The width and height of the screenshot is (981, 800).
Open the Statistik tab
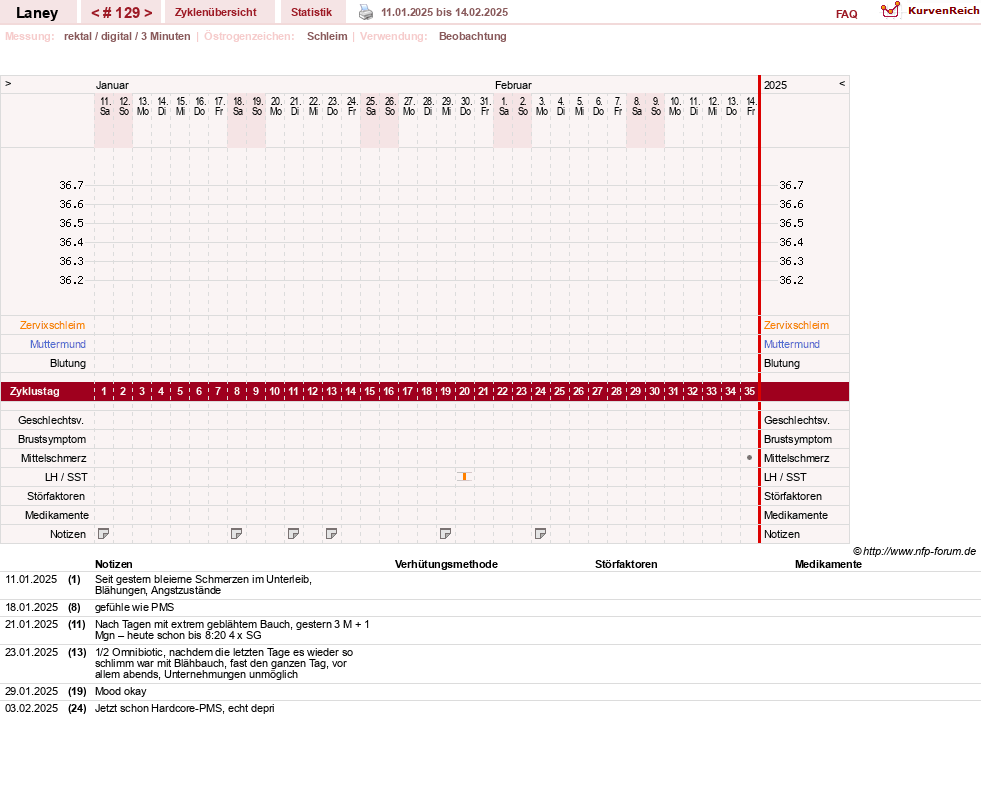[312, 13]
